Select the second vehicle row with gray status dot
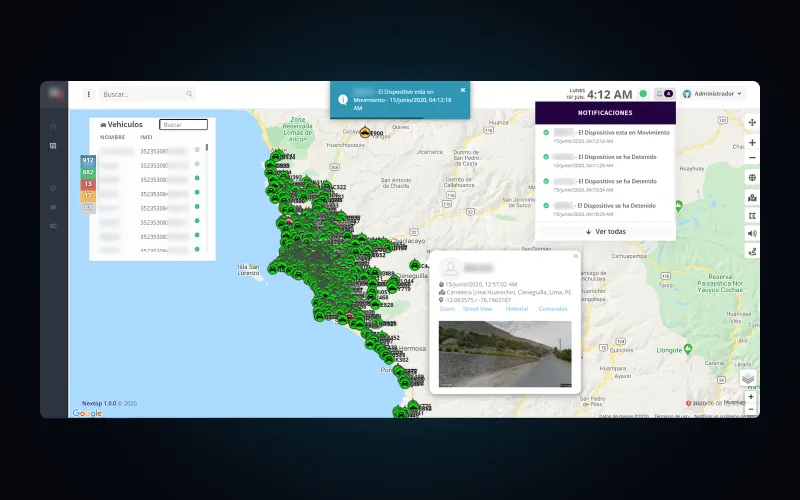This screenshot has width=800, height=500. [x=151, y=165]
